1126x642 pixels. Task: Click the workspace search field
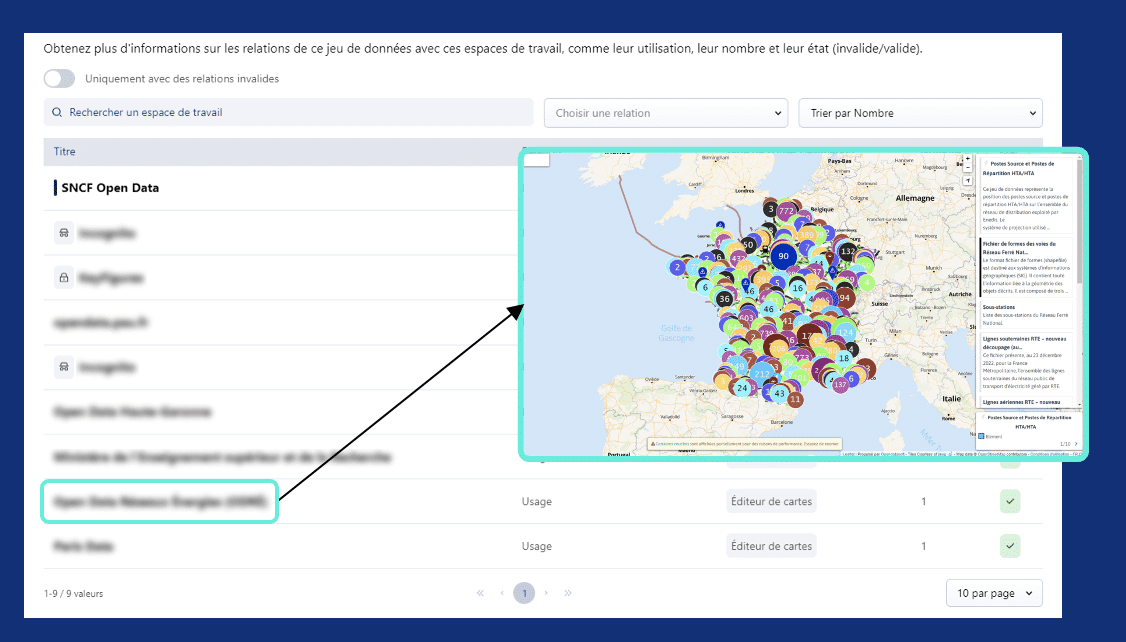coord(288,113)
